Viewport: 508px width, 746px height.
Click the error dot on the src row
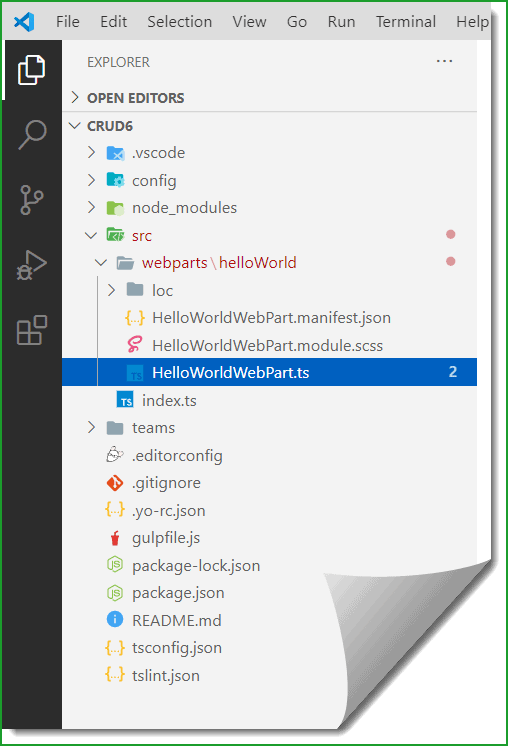450,235
